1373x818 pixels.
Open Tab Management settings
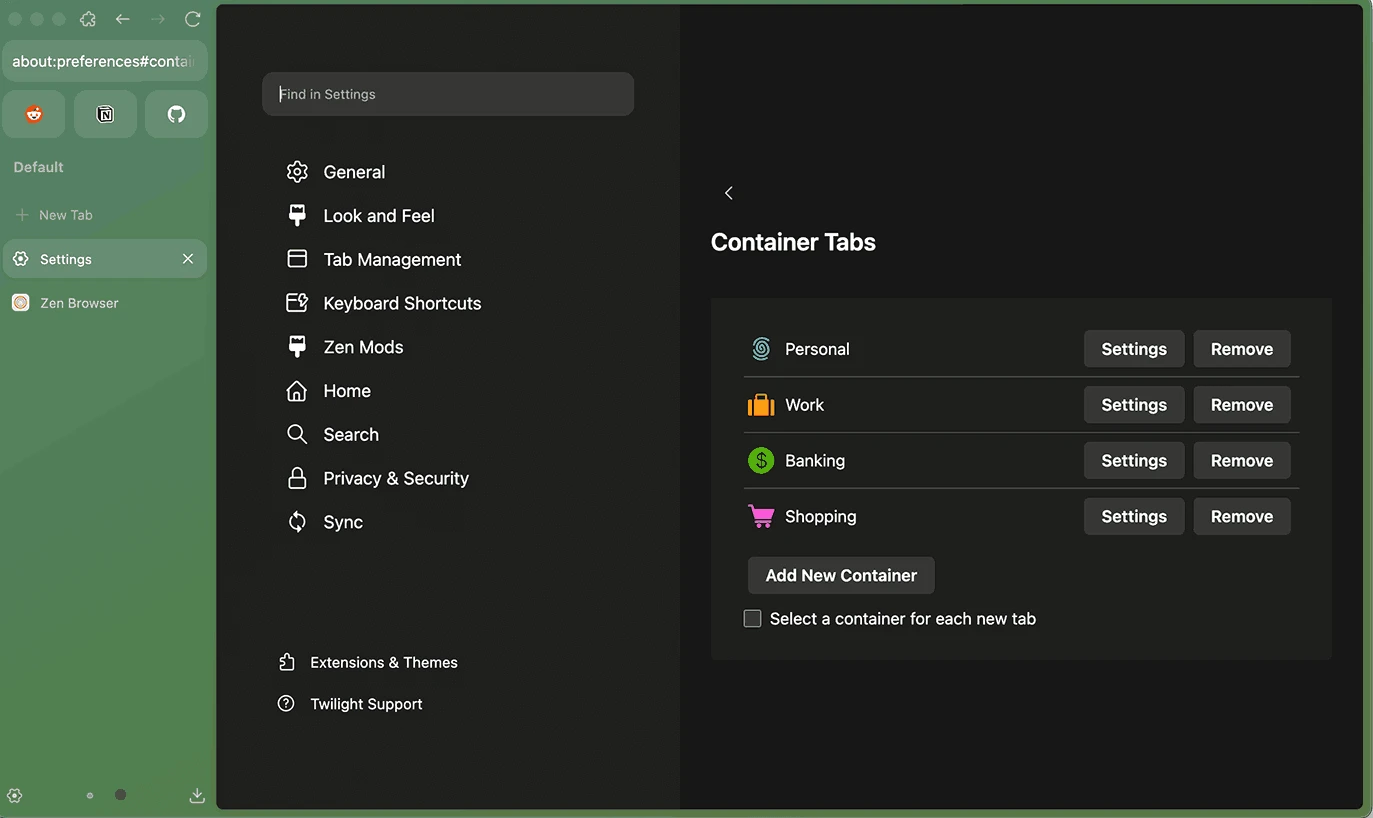point(373,260)
